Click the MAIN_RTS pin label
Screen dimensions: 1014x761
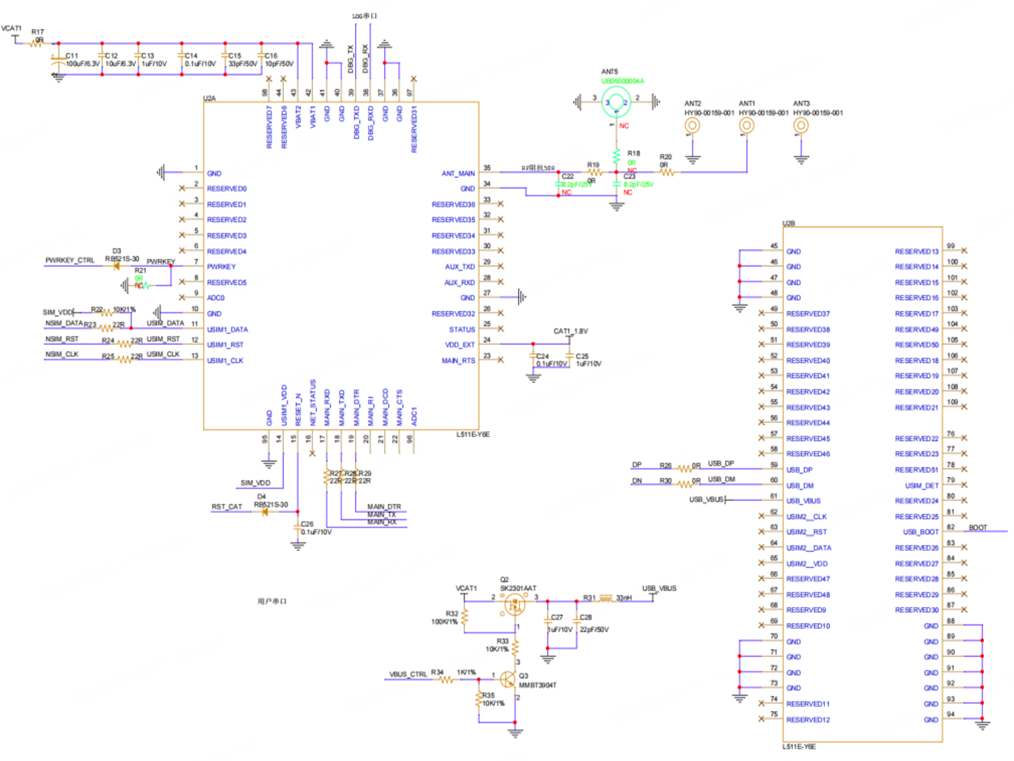pyautogui.click(x=458, y=360)
